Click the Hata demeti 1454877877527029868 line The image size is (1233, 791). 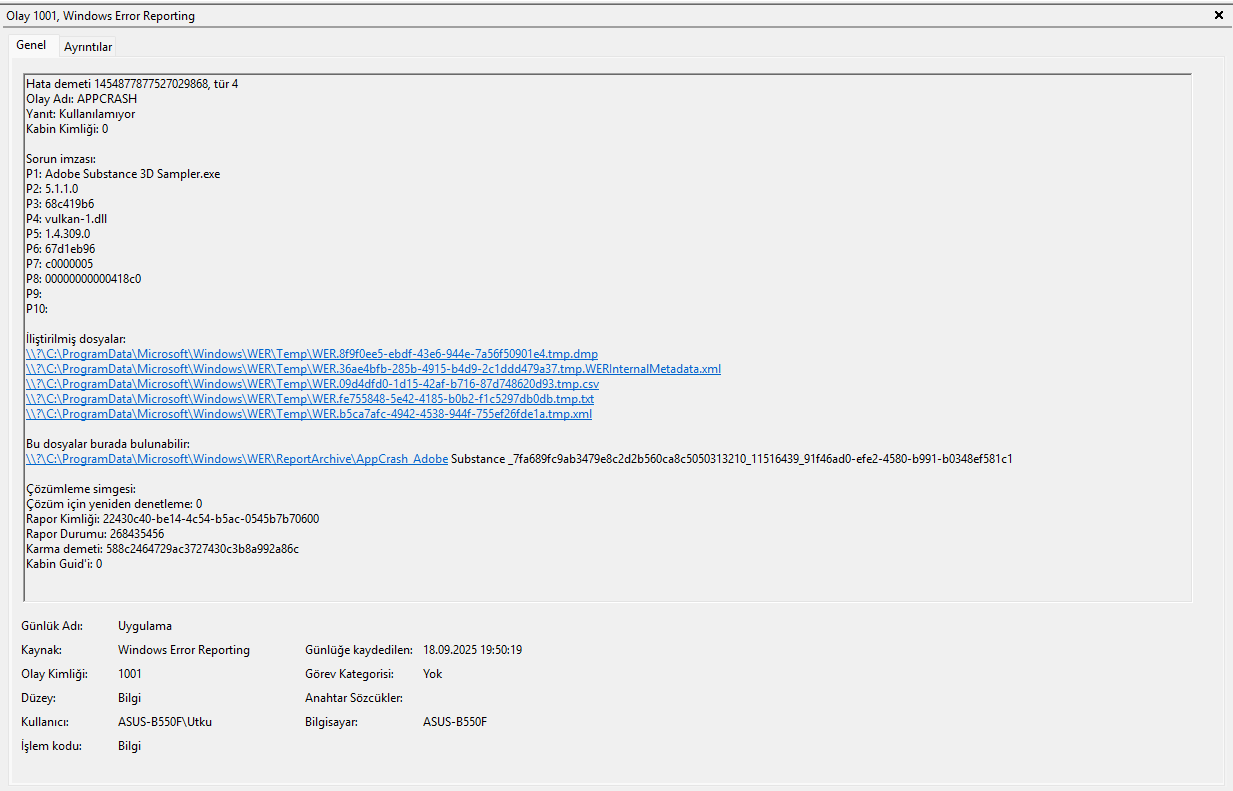pyautogui.click(x=132, y=84)
